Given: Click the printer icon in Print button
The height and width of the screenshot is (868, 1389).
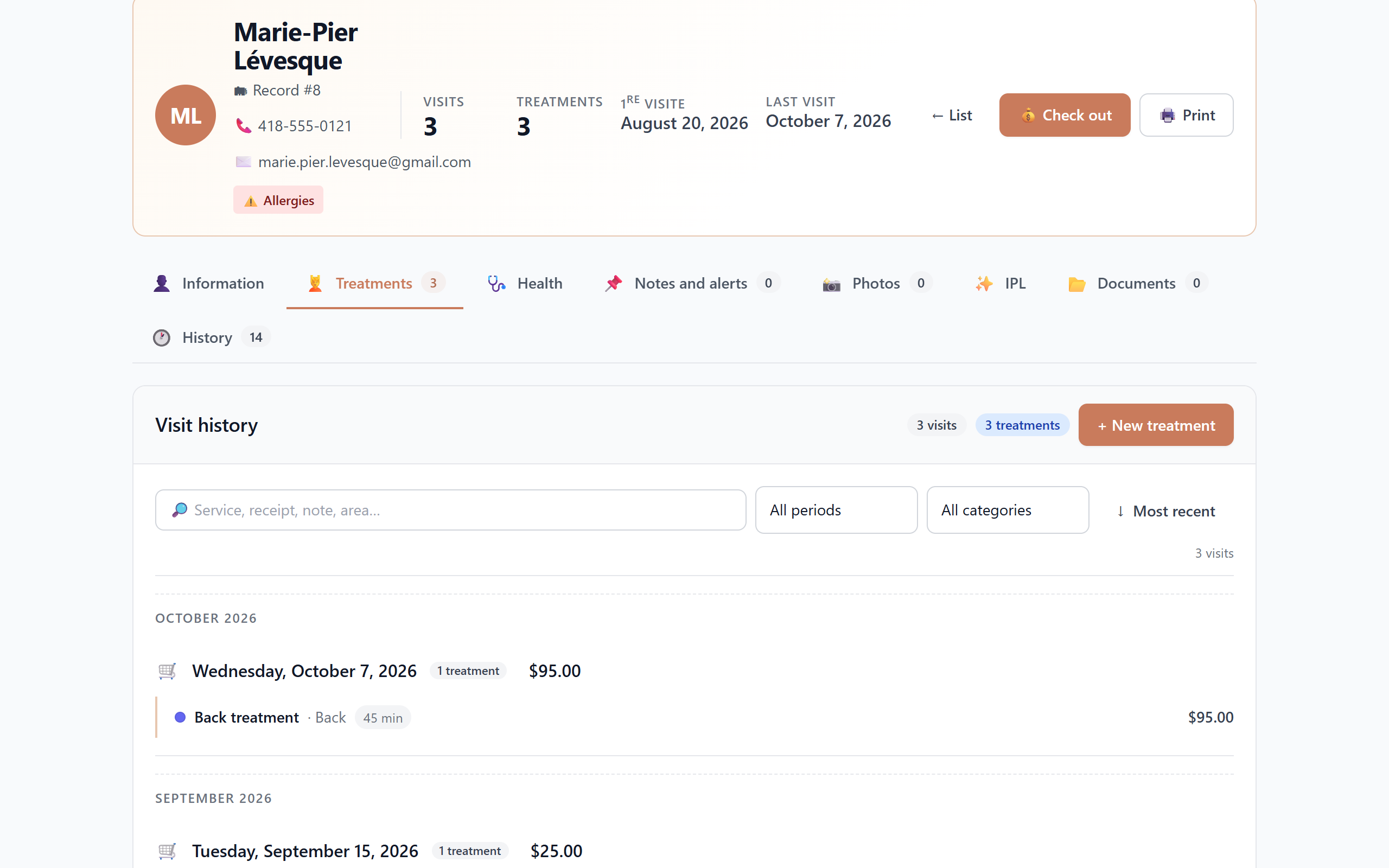Looking at the screenshot, I should (1168, 116).
